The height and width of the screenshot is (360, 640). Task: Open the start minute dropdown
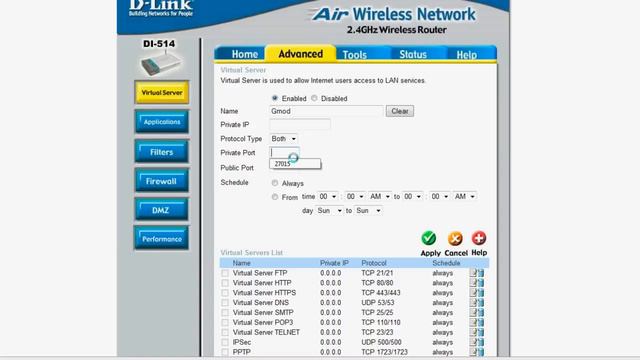pos(355,197)
